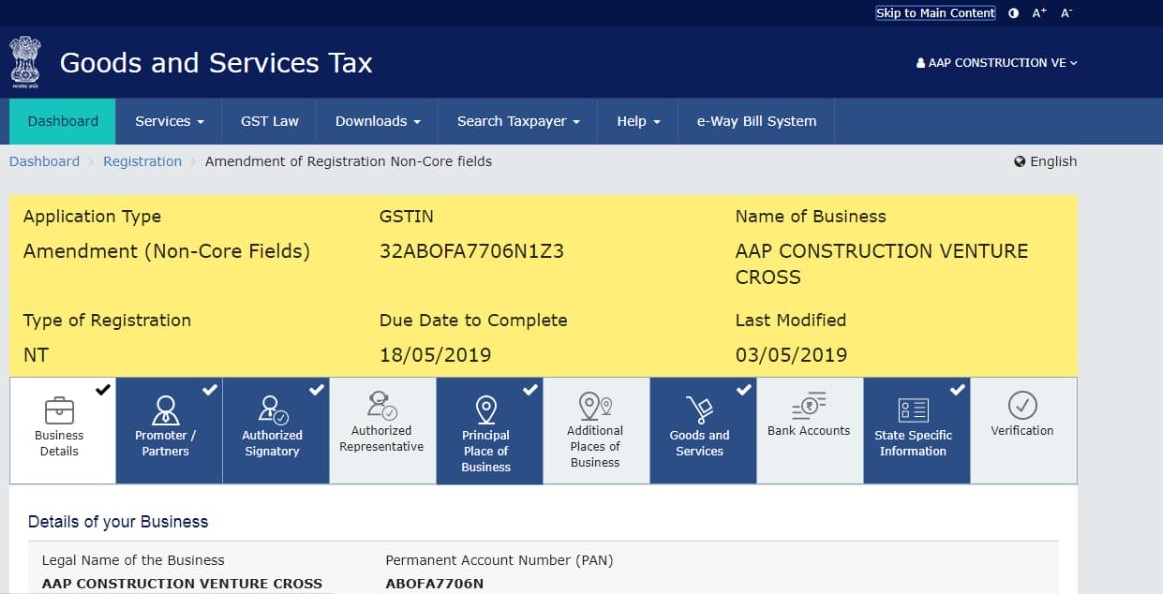Image resolution: width=1163 pixels, height=594 pixels.
Task: Open the Authorized Representative icon tab
Action: point(381,405)
